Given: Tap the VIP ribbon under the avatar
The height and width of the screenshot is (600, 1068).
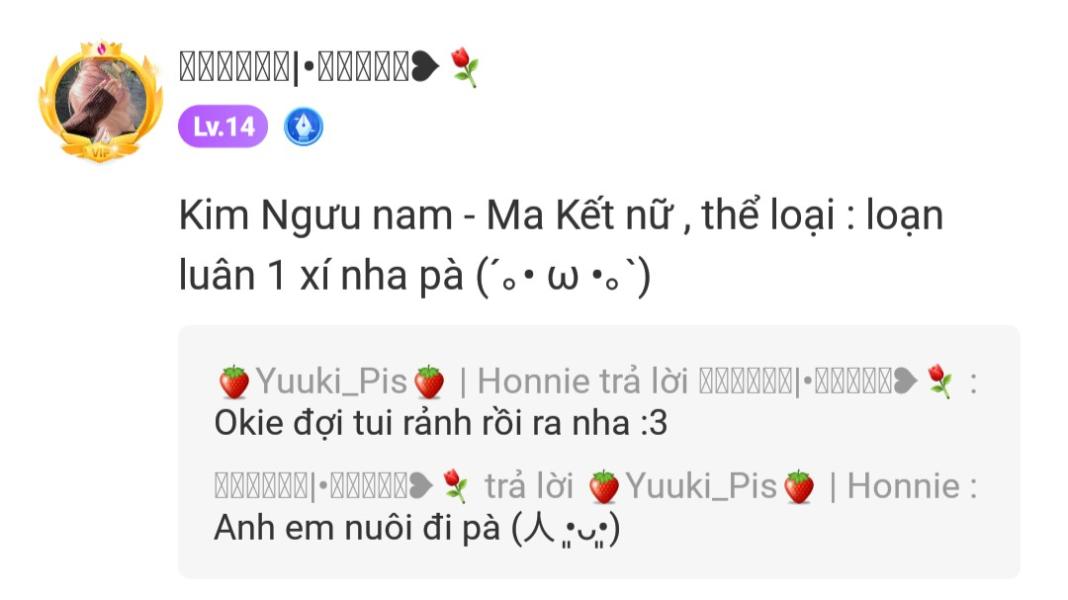Looking at the screenshot, I should click(100, 152).
